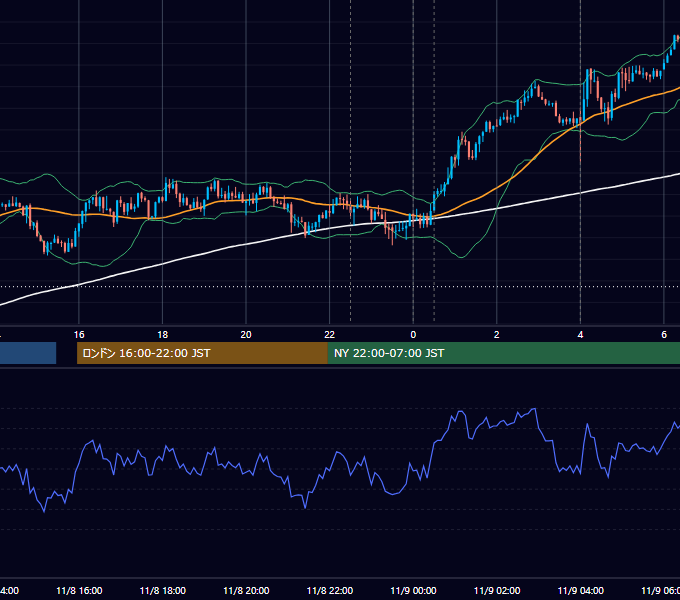
Task: Click the 11/8 20:00 date label
Action: (246, 591)
